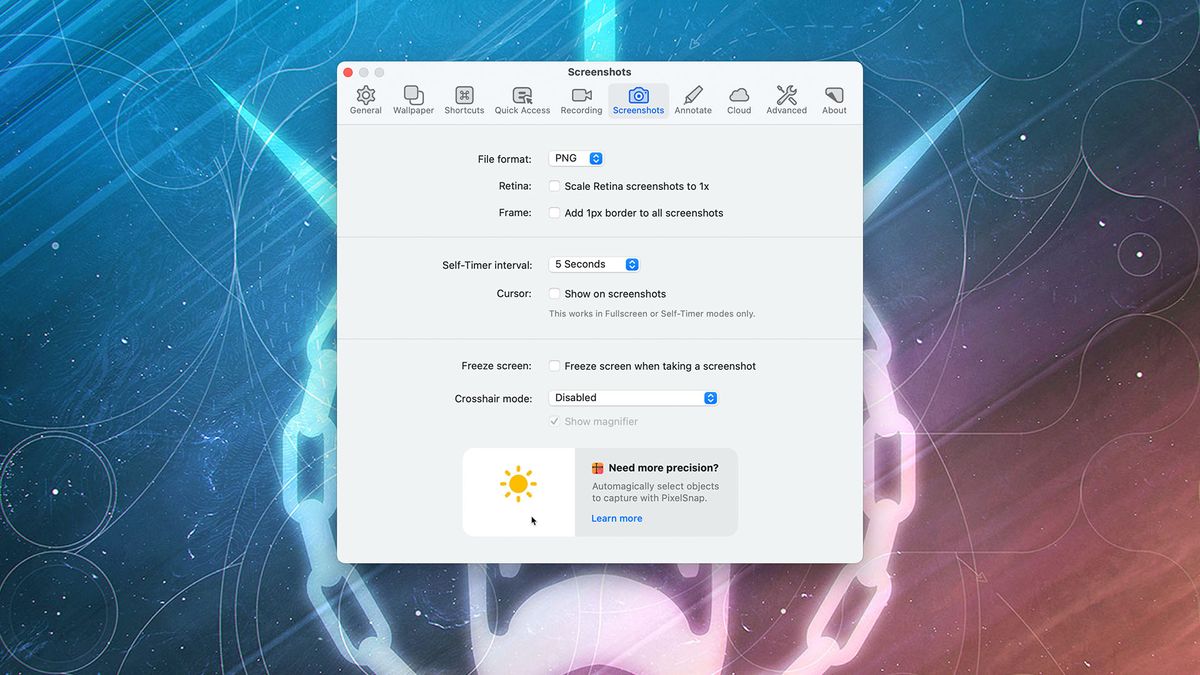The height and width of the screenshot is (675, 1200).
Task: Click the File format: label
Action: coord(505,159)
